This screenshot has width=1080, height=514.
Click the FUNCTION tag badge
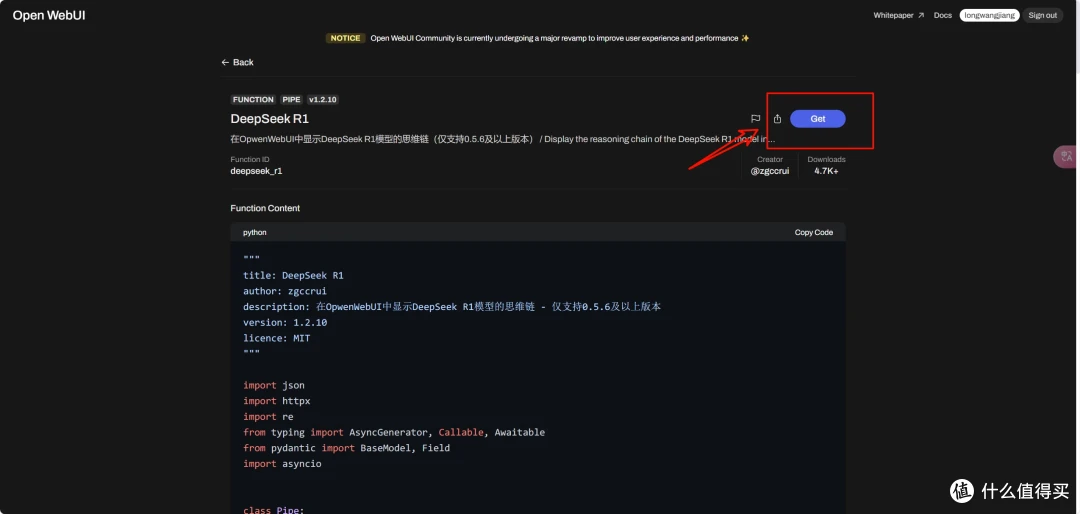[x=253, y=99]
